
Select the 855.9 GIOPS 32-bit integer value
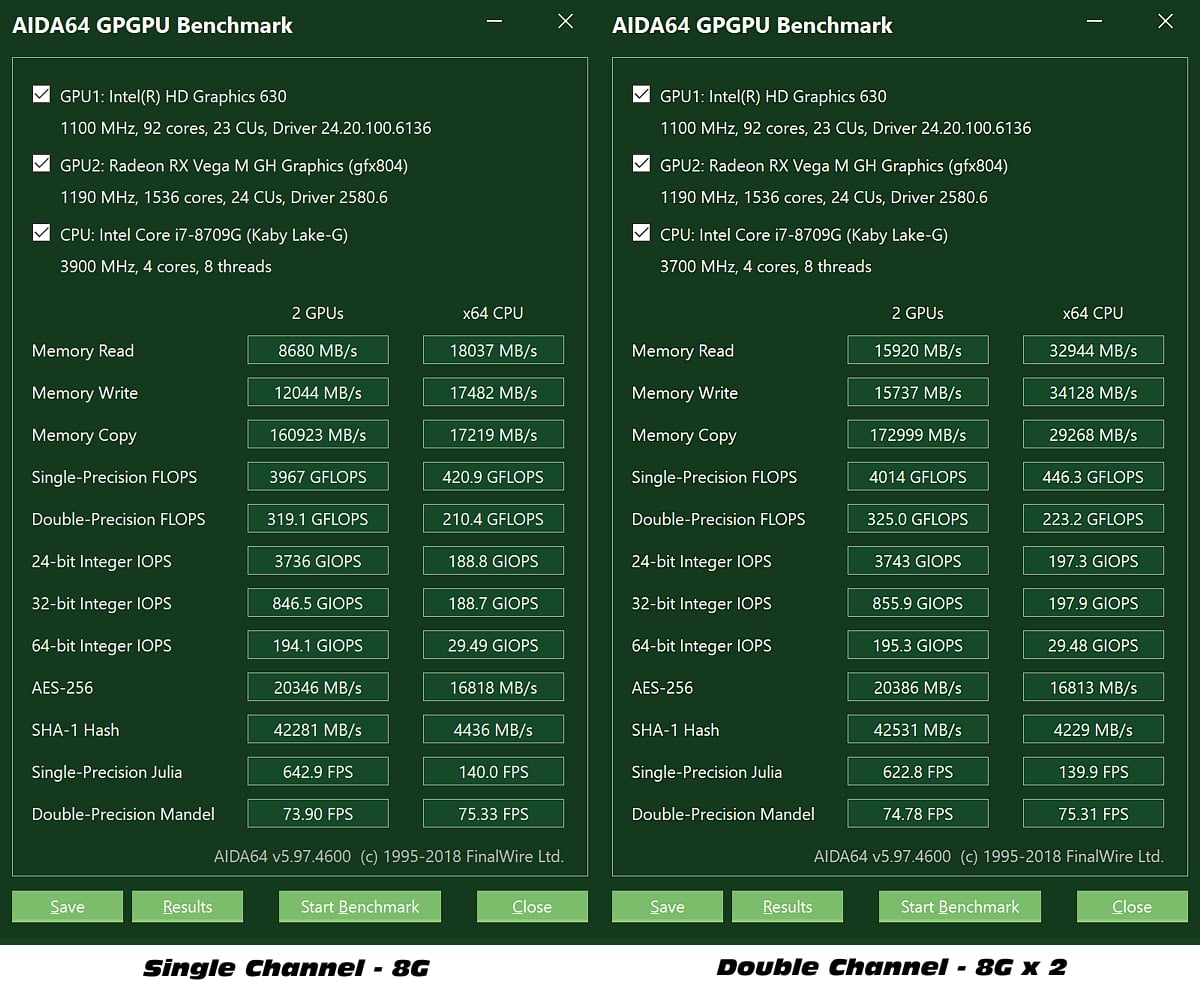[918, 602]
